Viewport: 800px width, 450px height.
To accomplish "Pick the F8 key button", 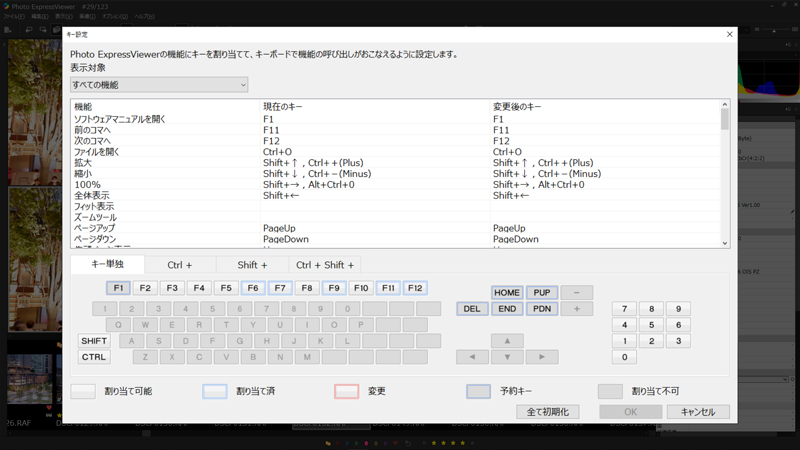I will click(x=307, y=288).
